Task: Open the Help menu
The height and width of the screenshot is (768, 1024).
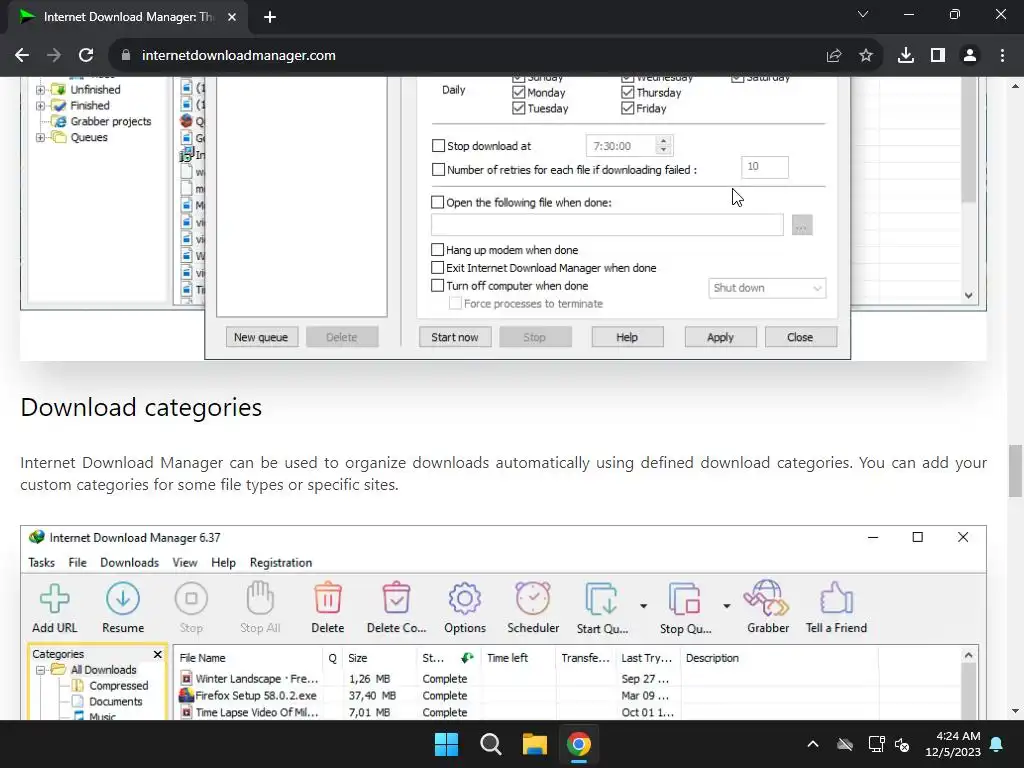Action: tap(223, 562)
